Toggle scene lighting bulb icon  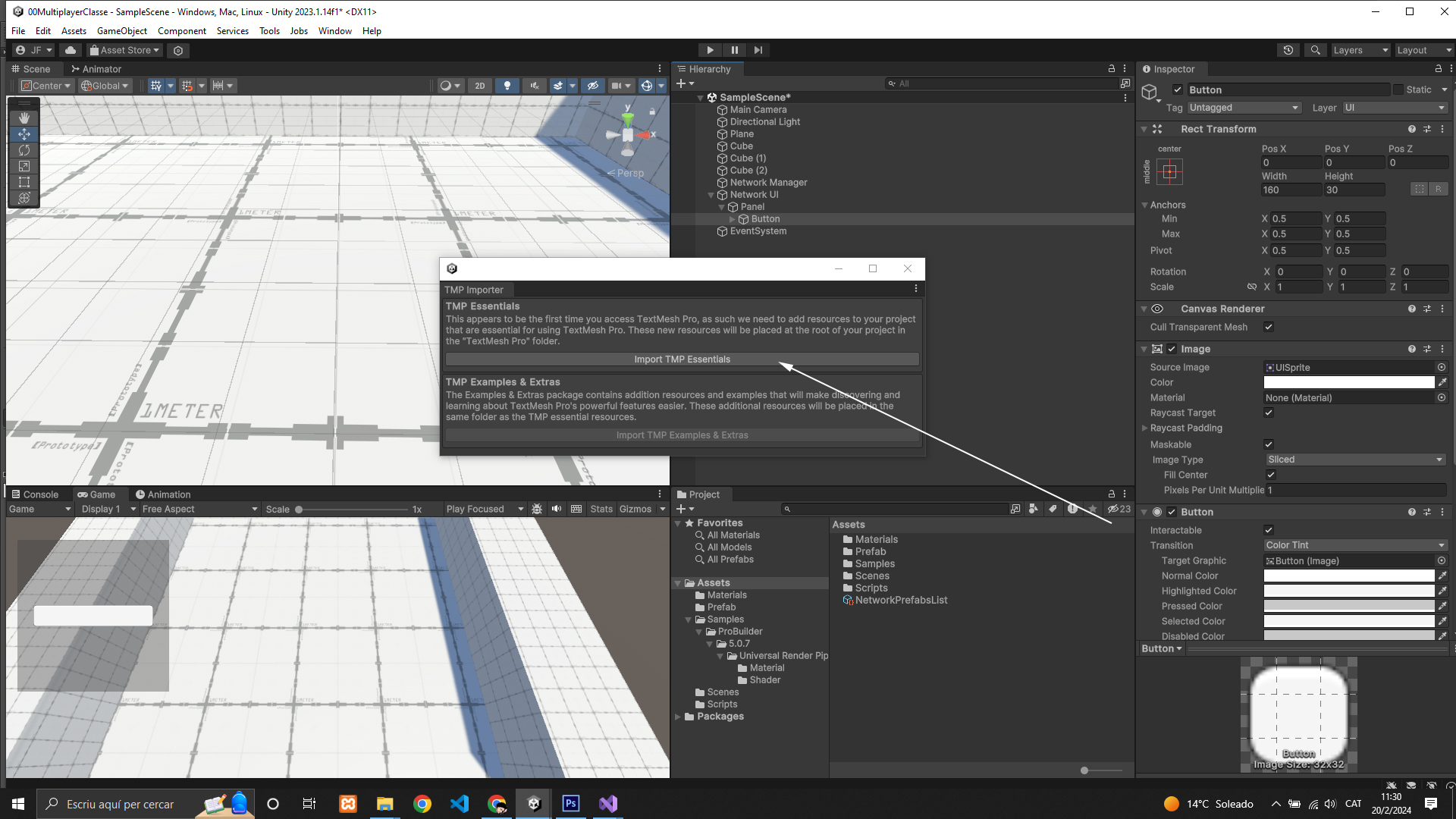point(507,86)
